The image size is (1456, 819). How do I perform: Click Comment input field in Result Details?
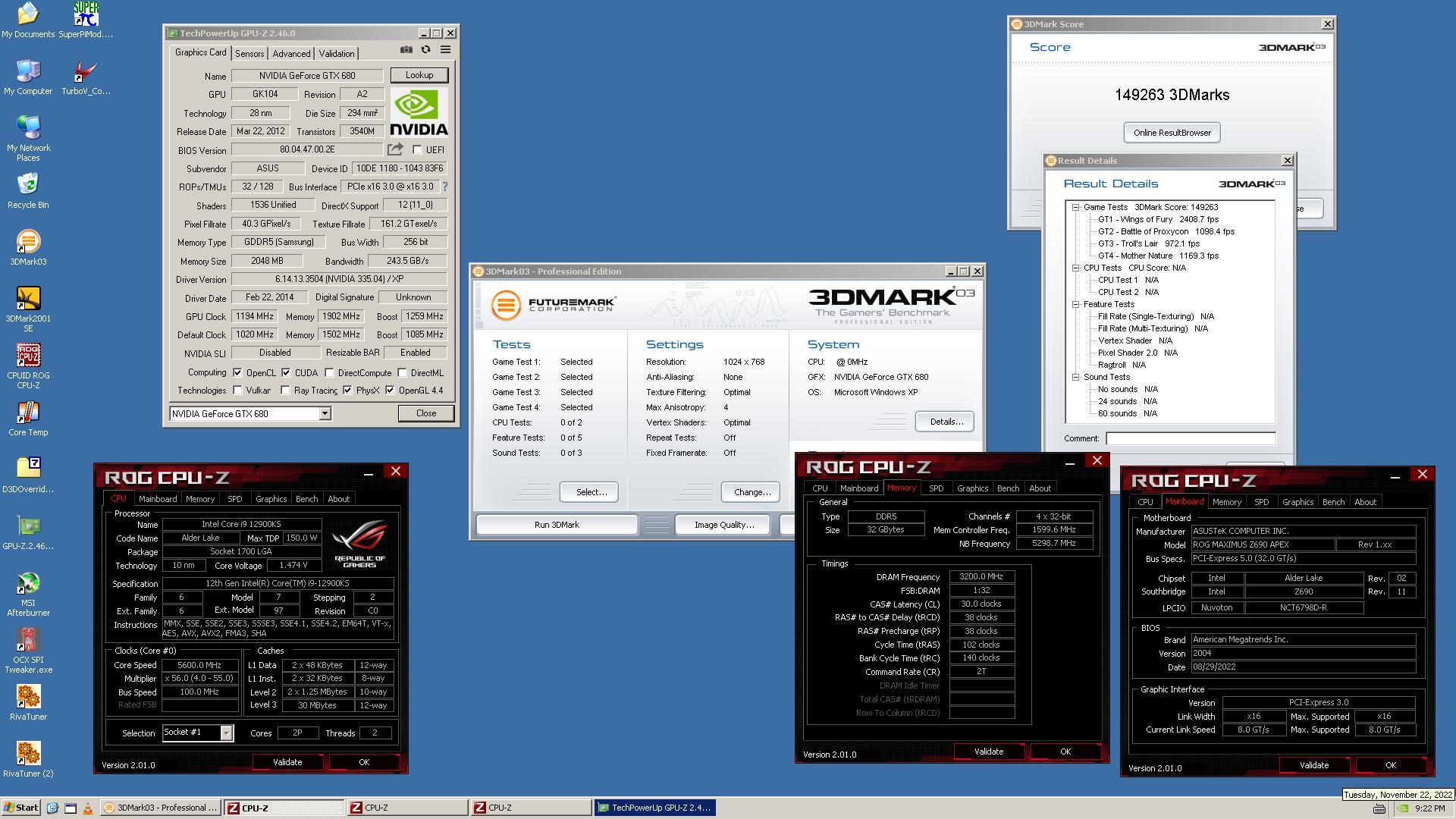1191,438
